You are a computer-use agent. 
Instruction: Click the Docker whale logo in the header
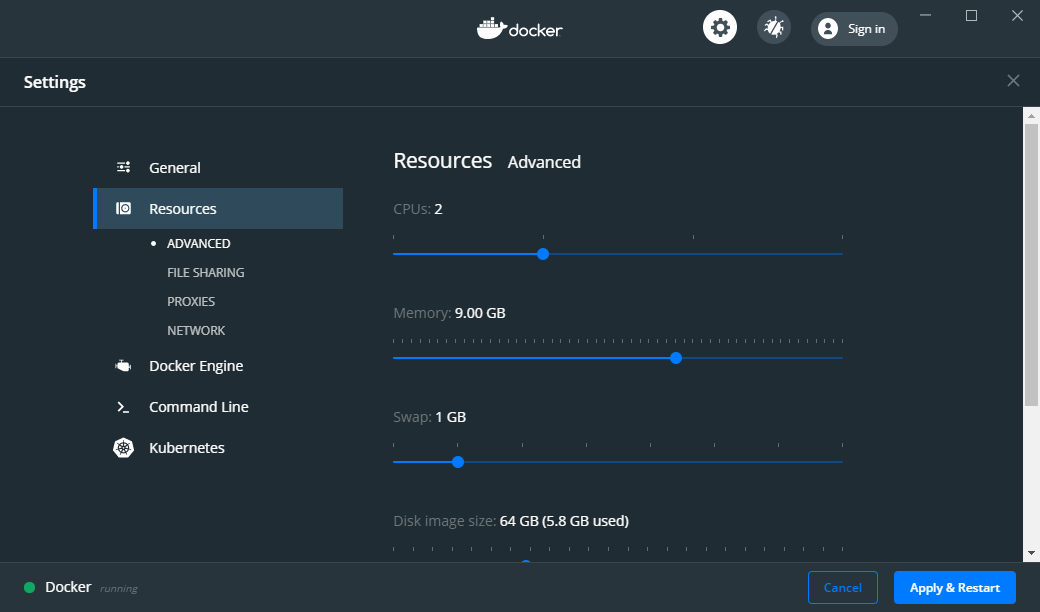[520, 28]
